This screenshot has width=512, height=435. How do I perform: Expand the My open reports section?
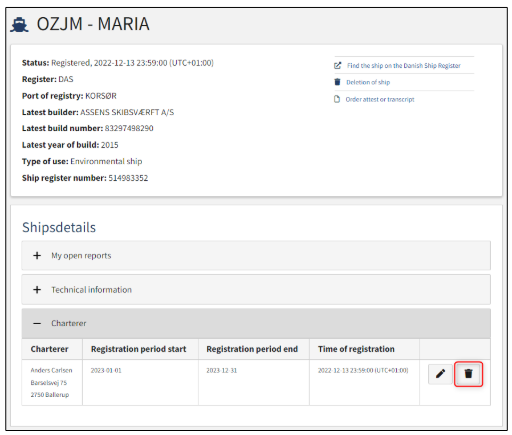point(256,256)
